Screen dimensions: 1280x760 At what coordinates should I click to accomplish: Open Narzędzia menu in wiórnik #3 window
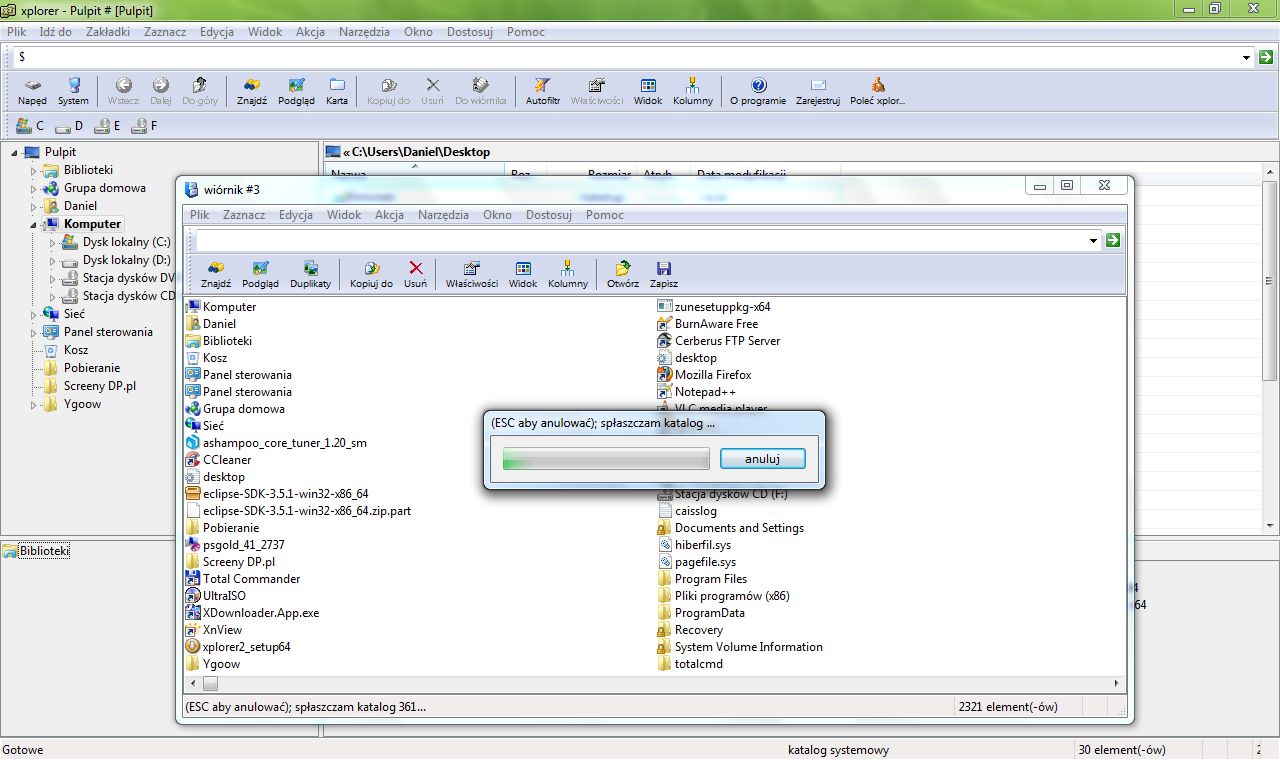pyautogui.click(x=443, y=215)
